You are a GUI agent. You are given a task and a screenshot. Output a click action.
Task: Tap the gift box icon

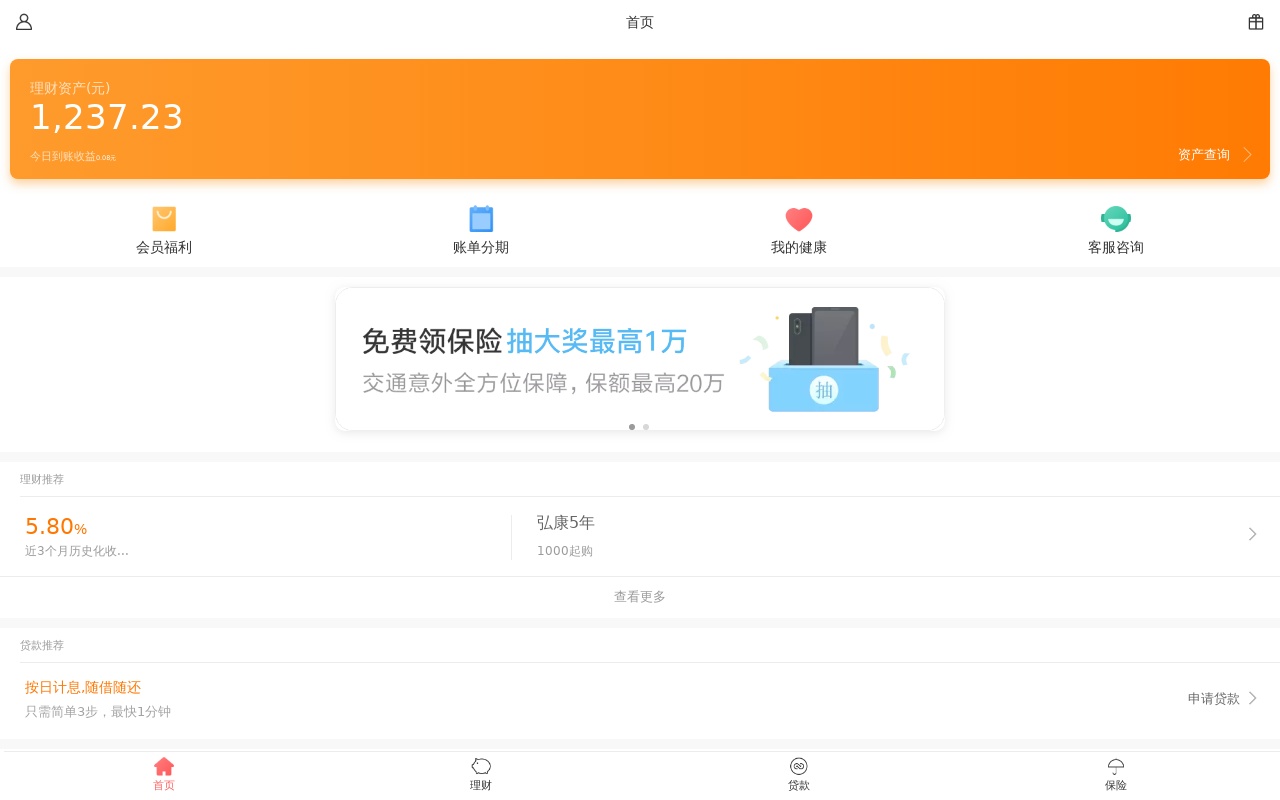point(1256,22)
